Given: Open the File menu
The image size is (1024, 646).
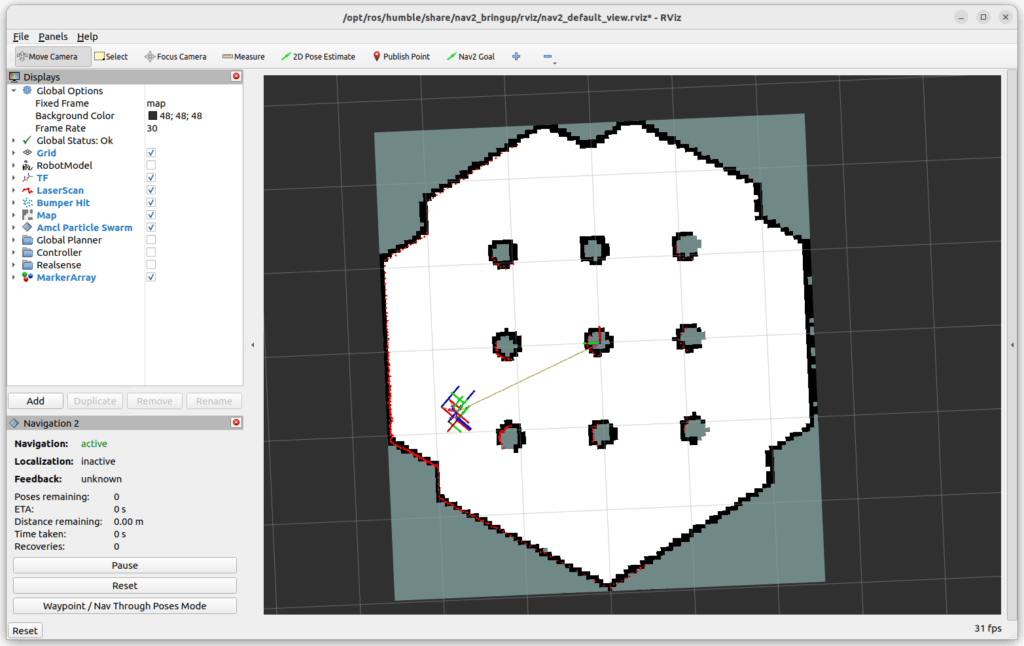Looking at the screenshot, I should point(21,37).
